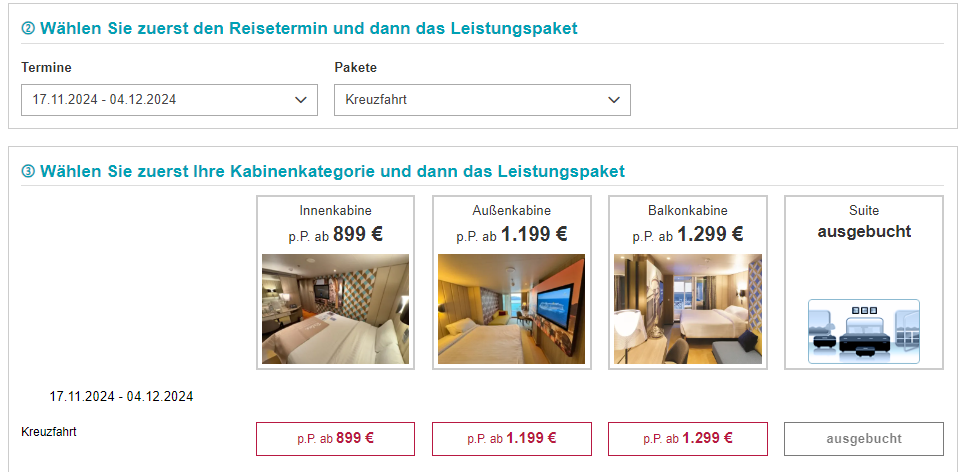Click chevron arrow of Pakete dropdown
The image size is (962, 472).
[614, 100]
